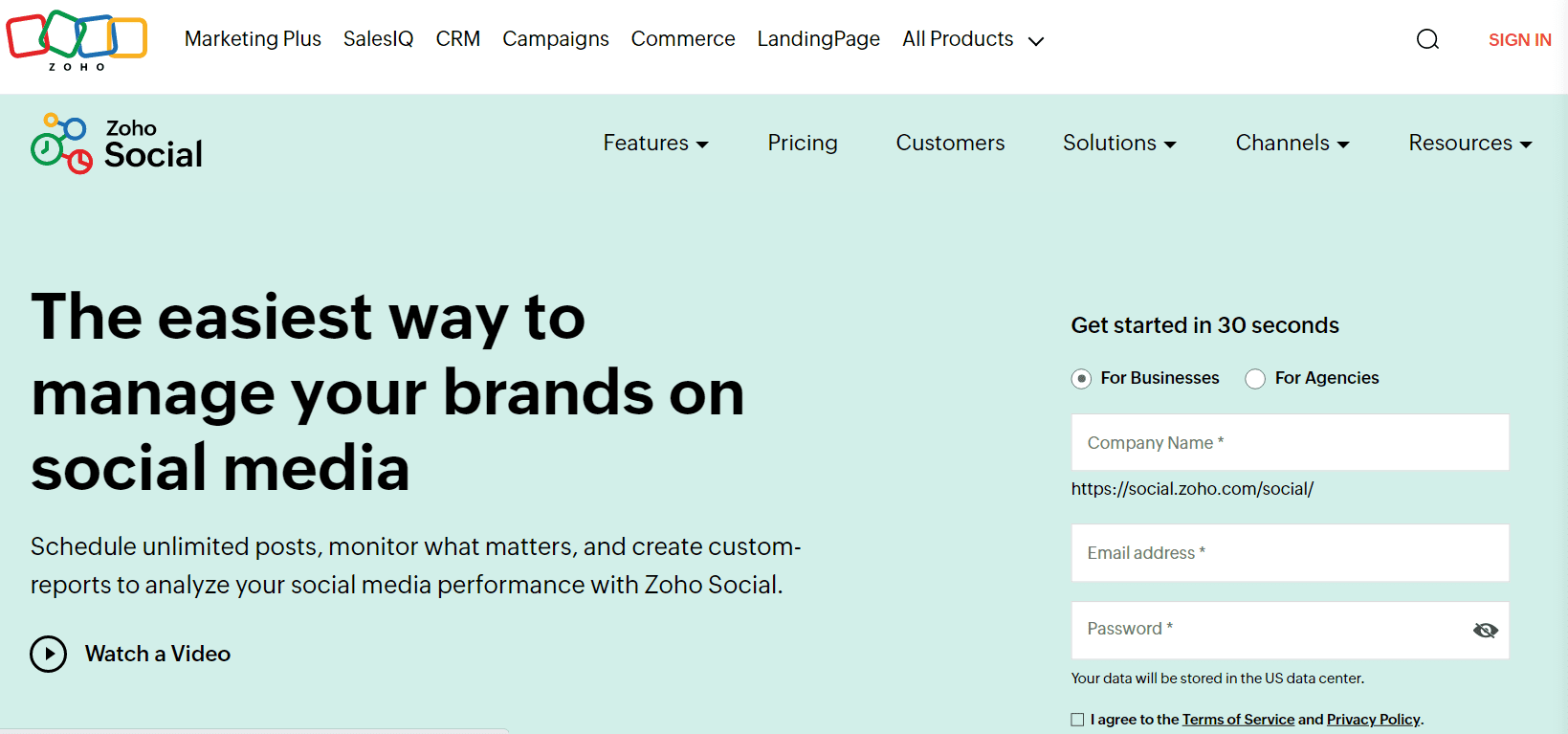The image size is (1568, 734).
Task: Open the Terms of Service link
Action: pyautogui.click(x=1238, y=720)
